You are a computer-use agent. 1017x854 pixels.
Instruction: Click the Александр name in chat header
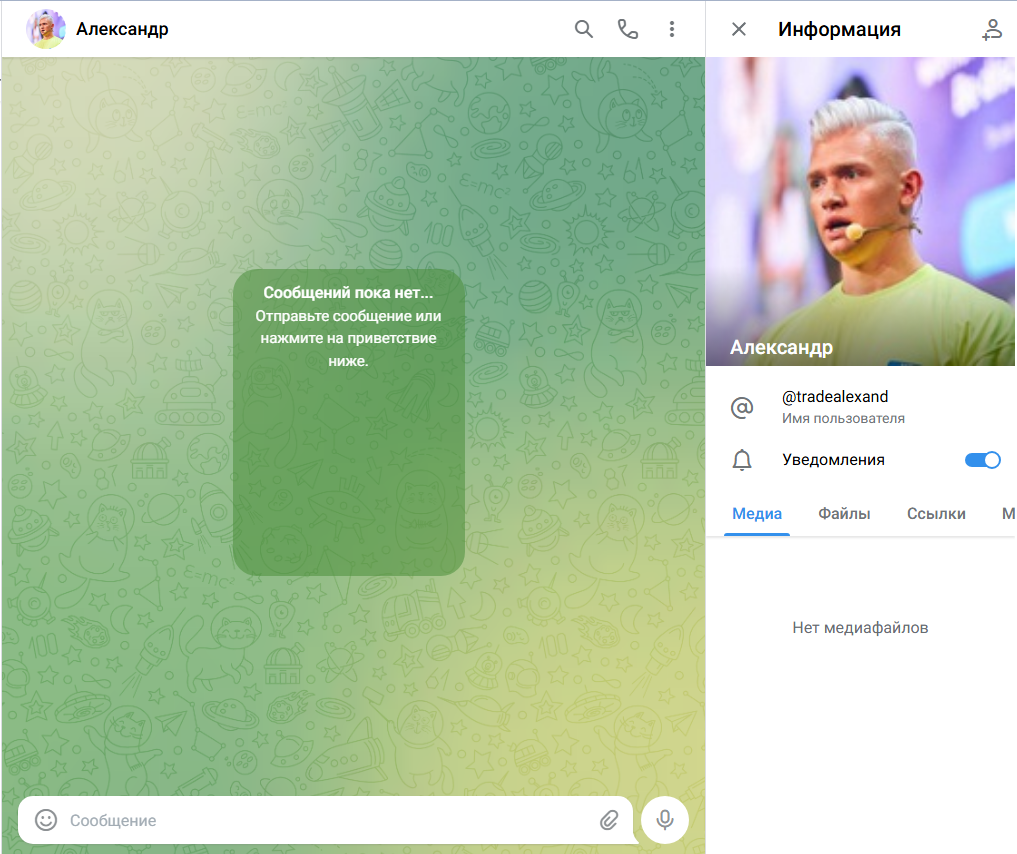point(122,29)
